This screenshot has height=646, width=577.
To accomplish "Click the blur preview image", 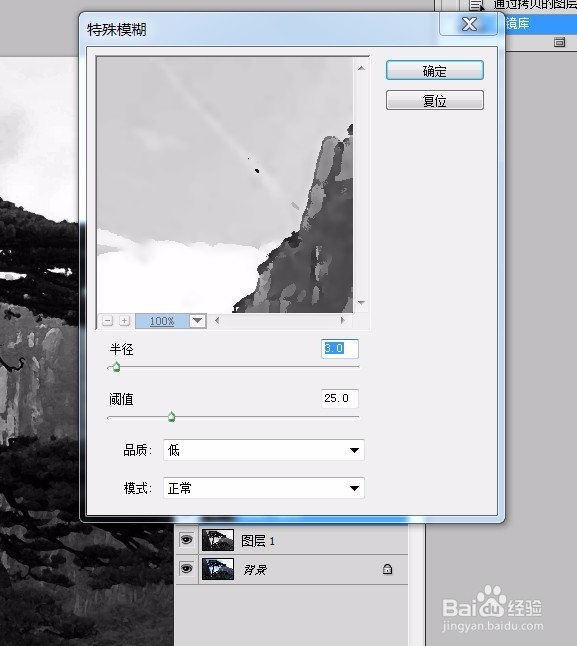I will [x=225, y=185].
